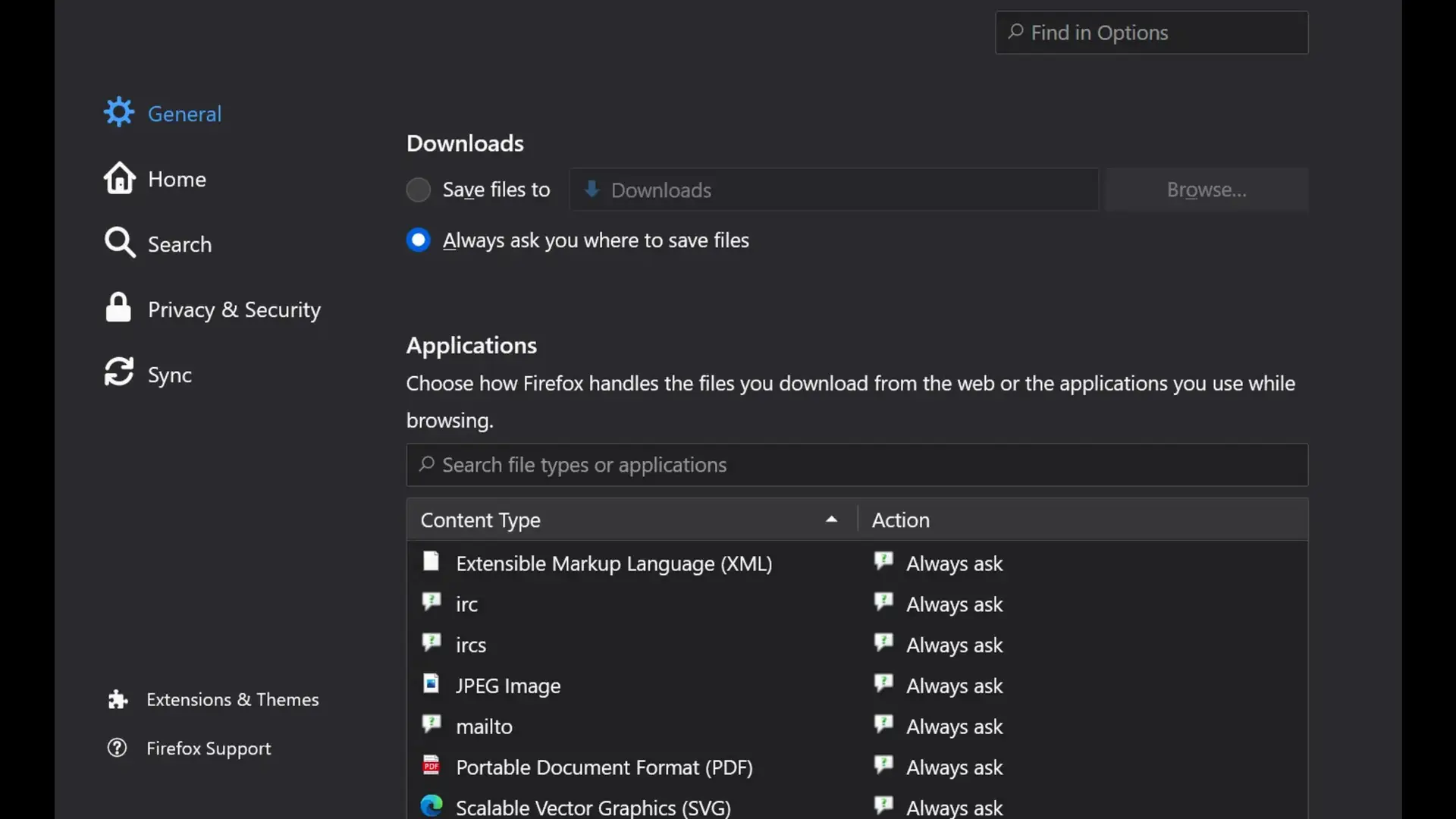
Task: Click the Sync arrows icon
Action: pos(119,372)
